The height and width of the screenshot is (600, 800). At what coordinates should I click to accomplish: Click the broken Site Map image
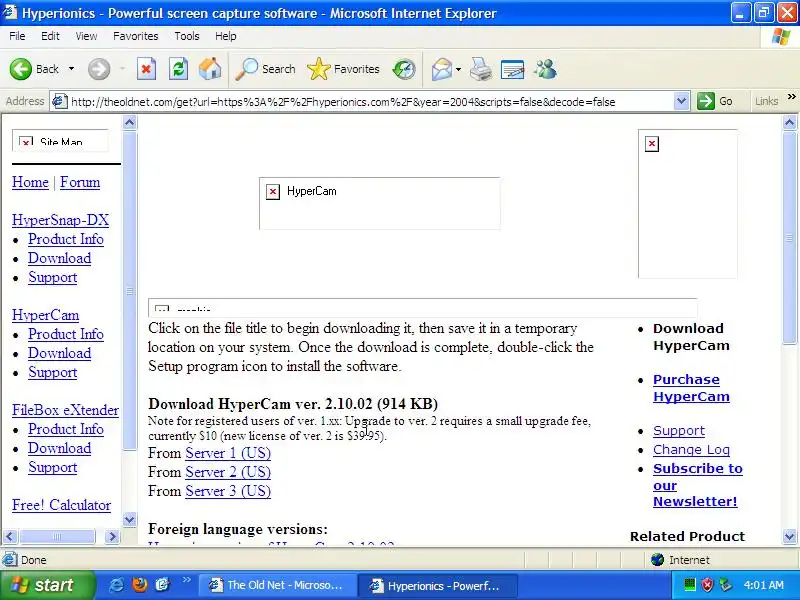60,140
